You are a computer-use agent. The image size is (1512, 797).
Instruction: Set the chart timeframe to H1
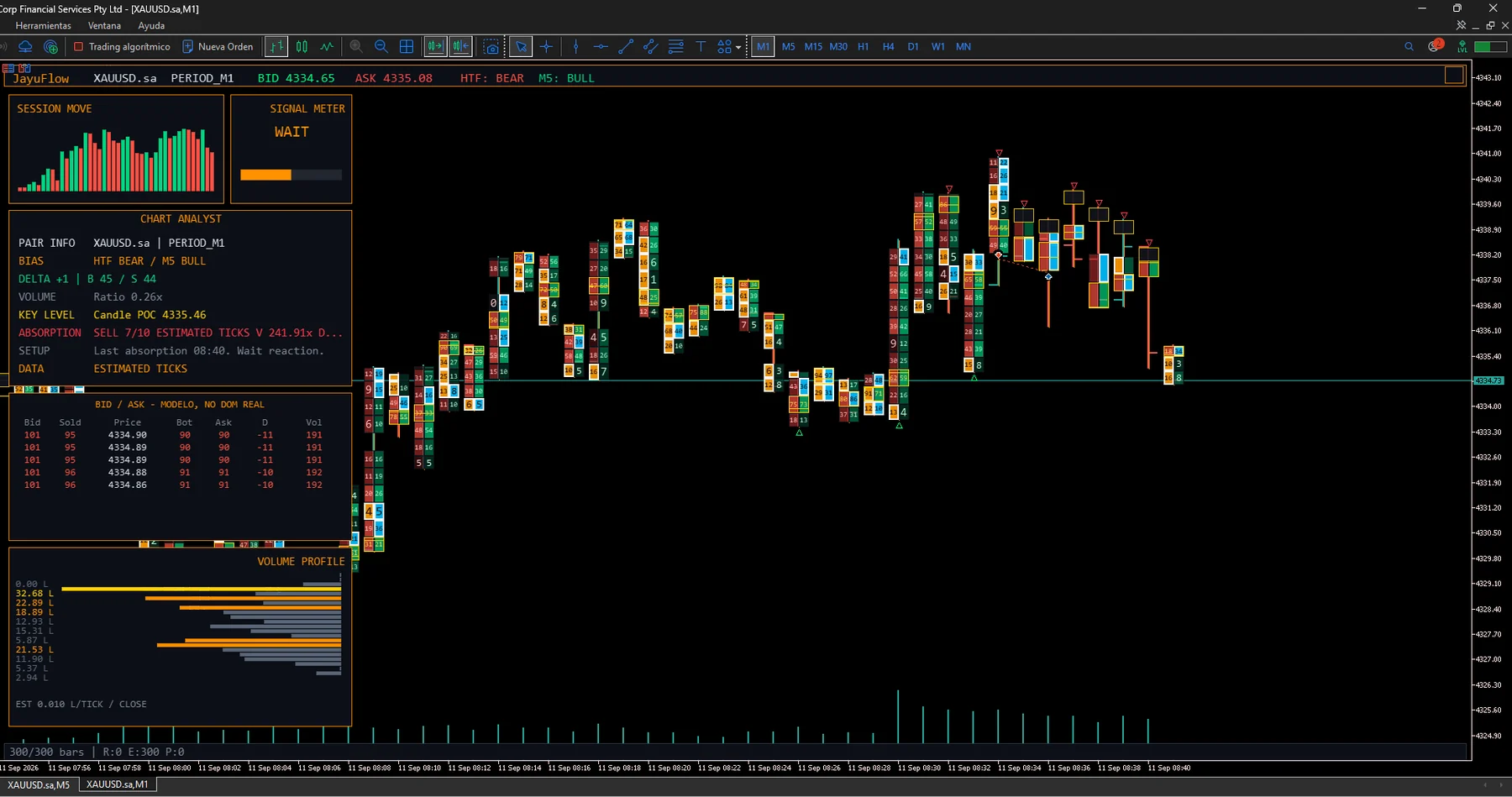pyautogui.click(x=863, y=47)
